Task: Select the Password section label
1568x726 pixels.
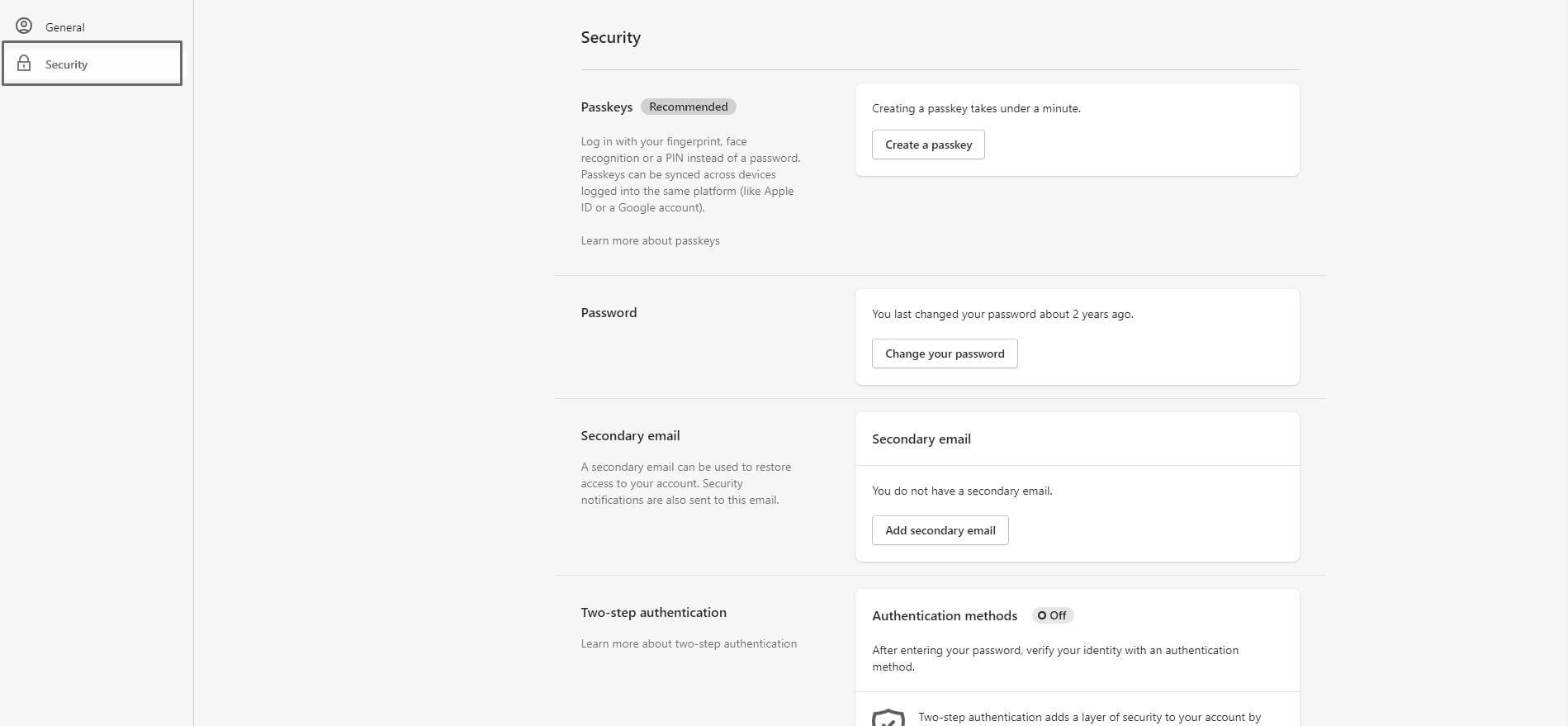Action: (609, 312)
